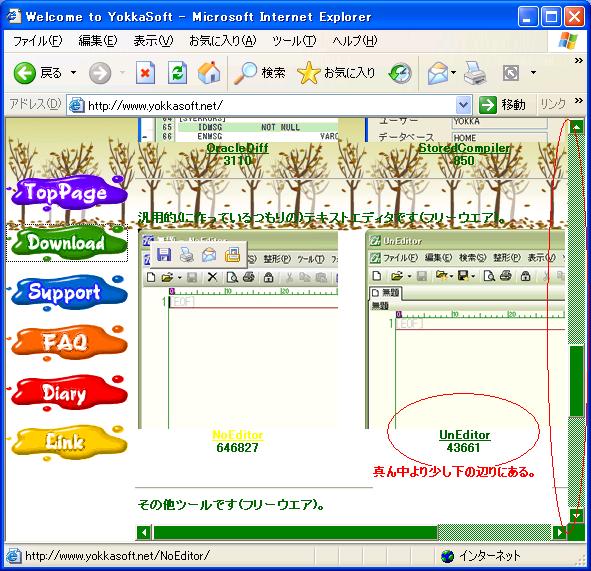Open the 表示(V) menu
This screenshot has width=591, height=571.
coord(153,40)
